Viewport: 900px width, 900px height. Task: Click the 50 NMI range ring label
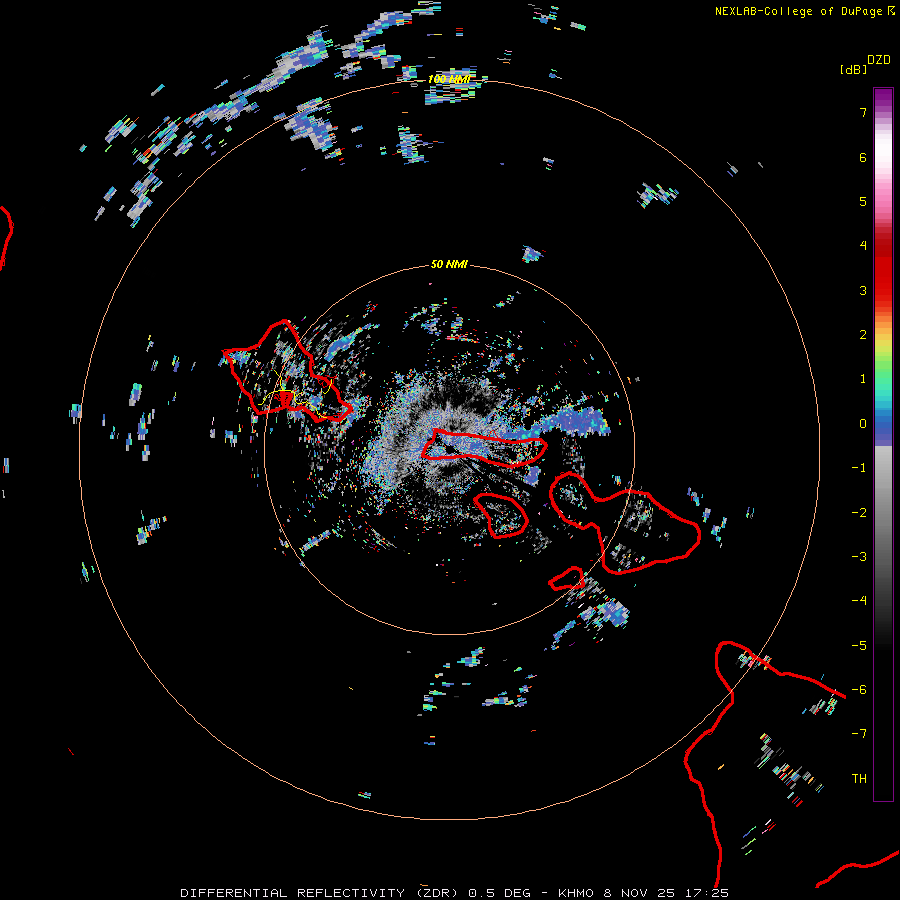coord(449,264)
